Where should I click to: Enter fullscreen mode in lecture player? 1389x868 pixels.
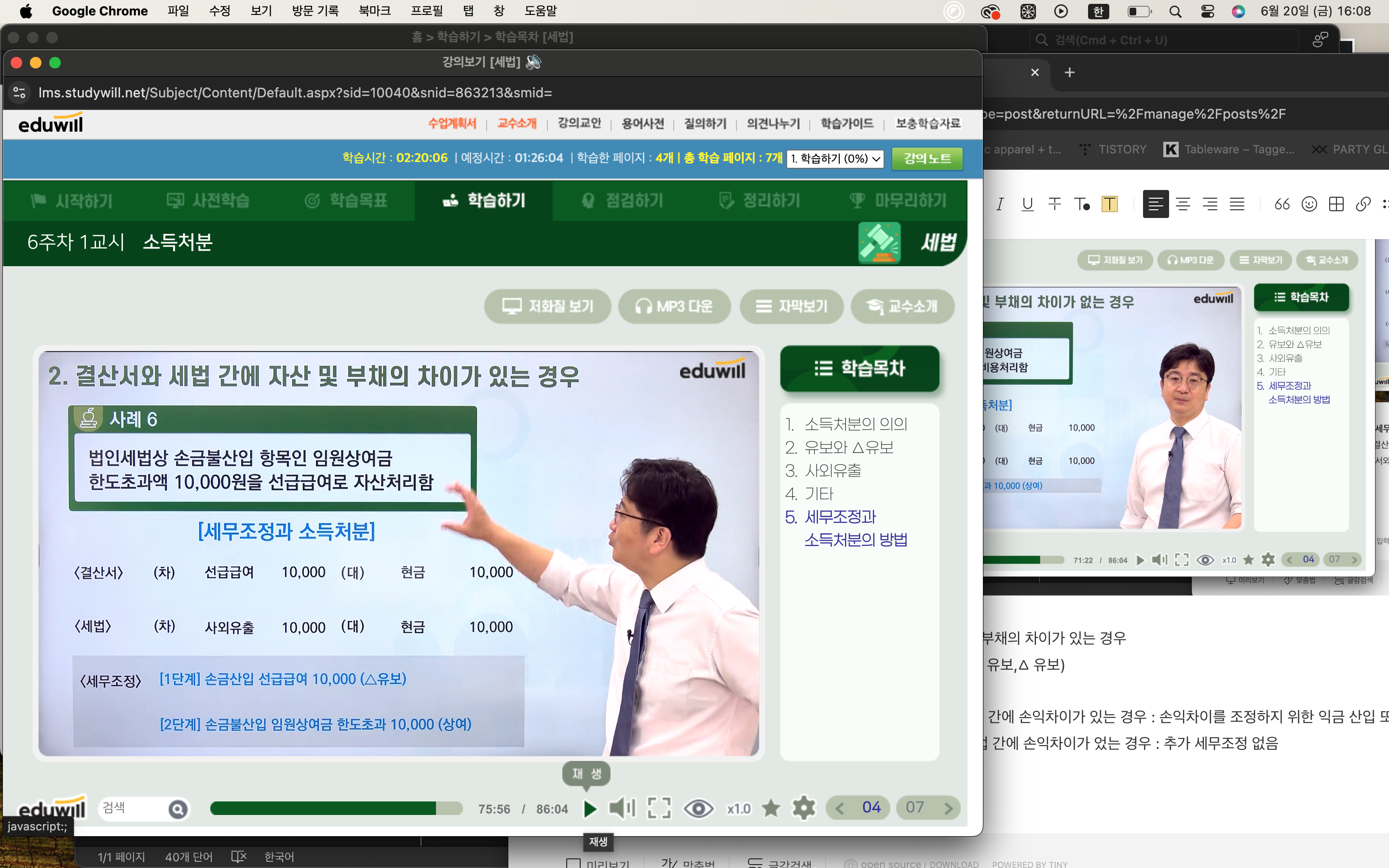659,808
